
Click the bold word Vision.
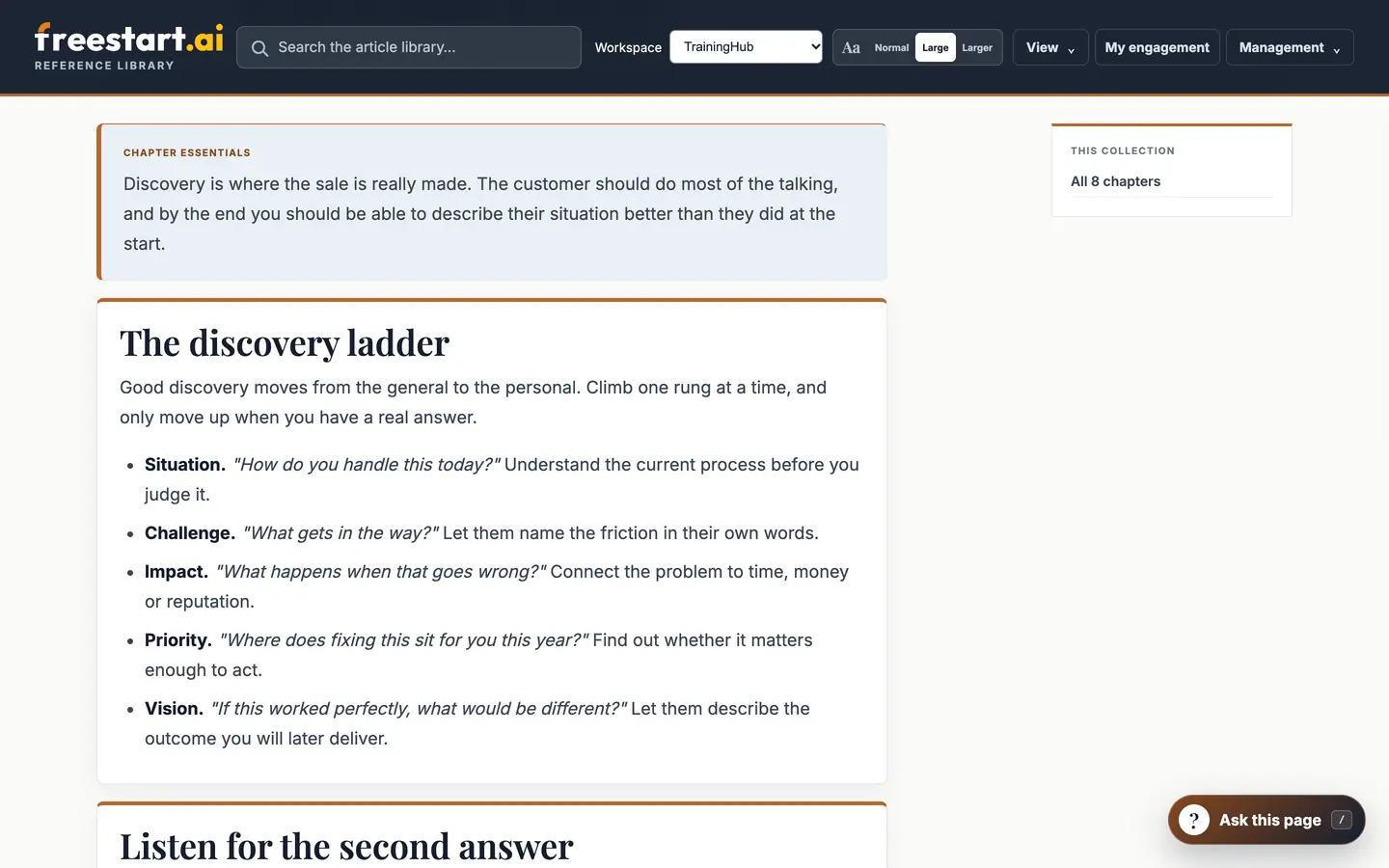click(174, 709)
